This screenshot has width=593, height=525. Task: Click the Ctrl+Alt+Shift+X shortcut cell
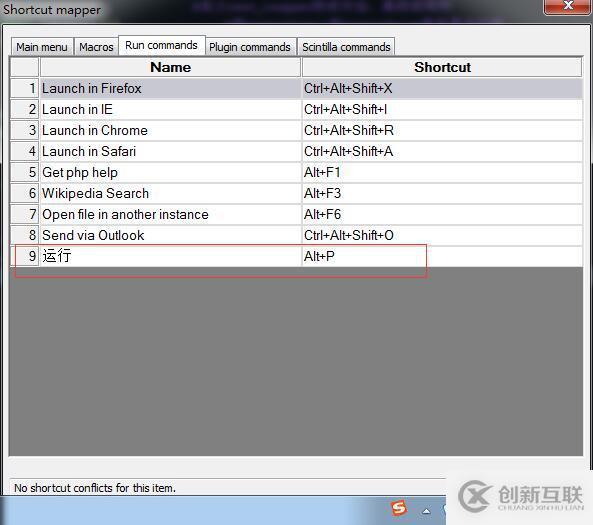(442, 89)
